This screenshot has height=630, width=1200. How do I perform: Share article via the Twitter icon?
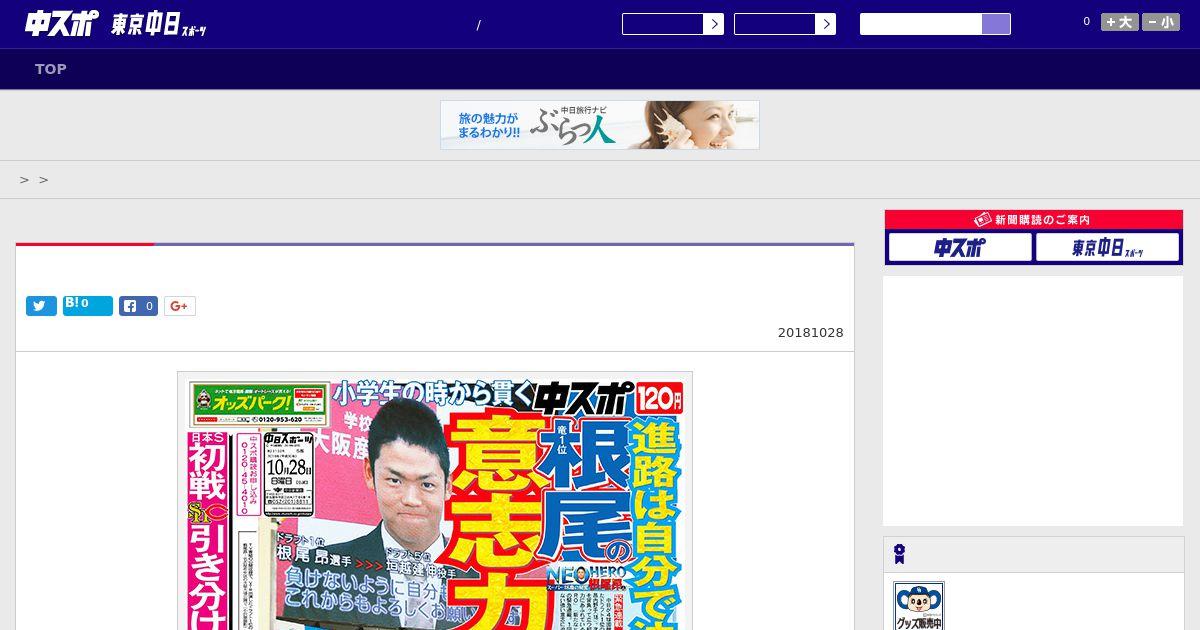point(41,306)
